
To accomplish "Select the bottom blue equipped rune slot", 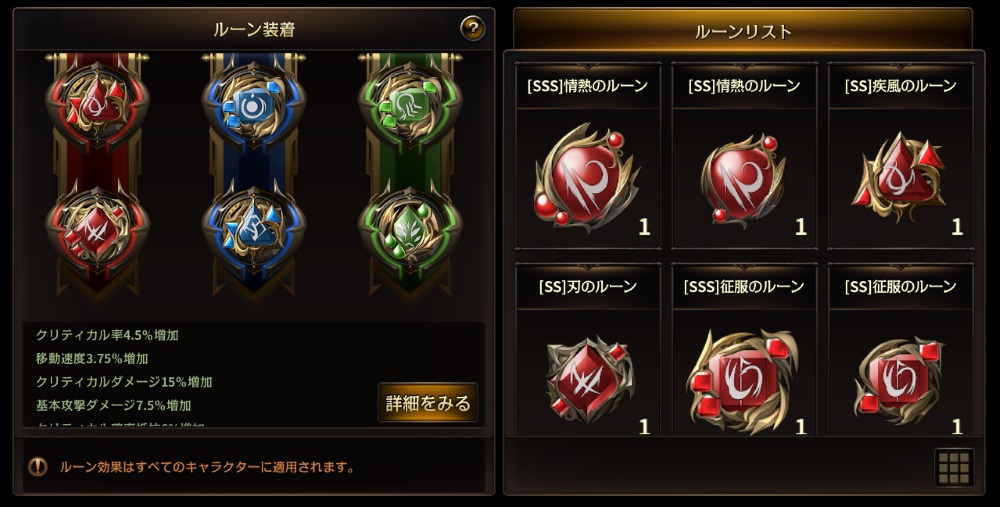I will click(254, 233).
